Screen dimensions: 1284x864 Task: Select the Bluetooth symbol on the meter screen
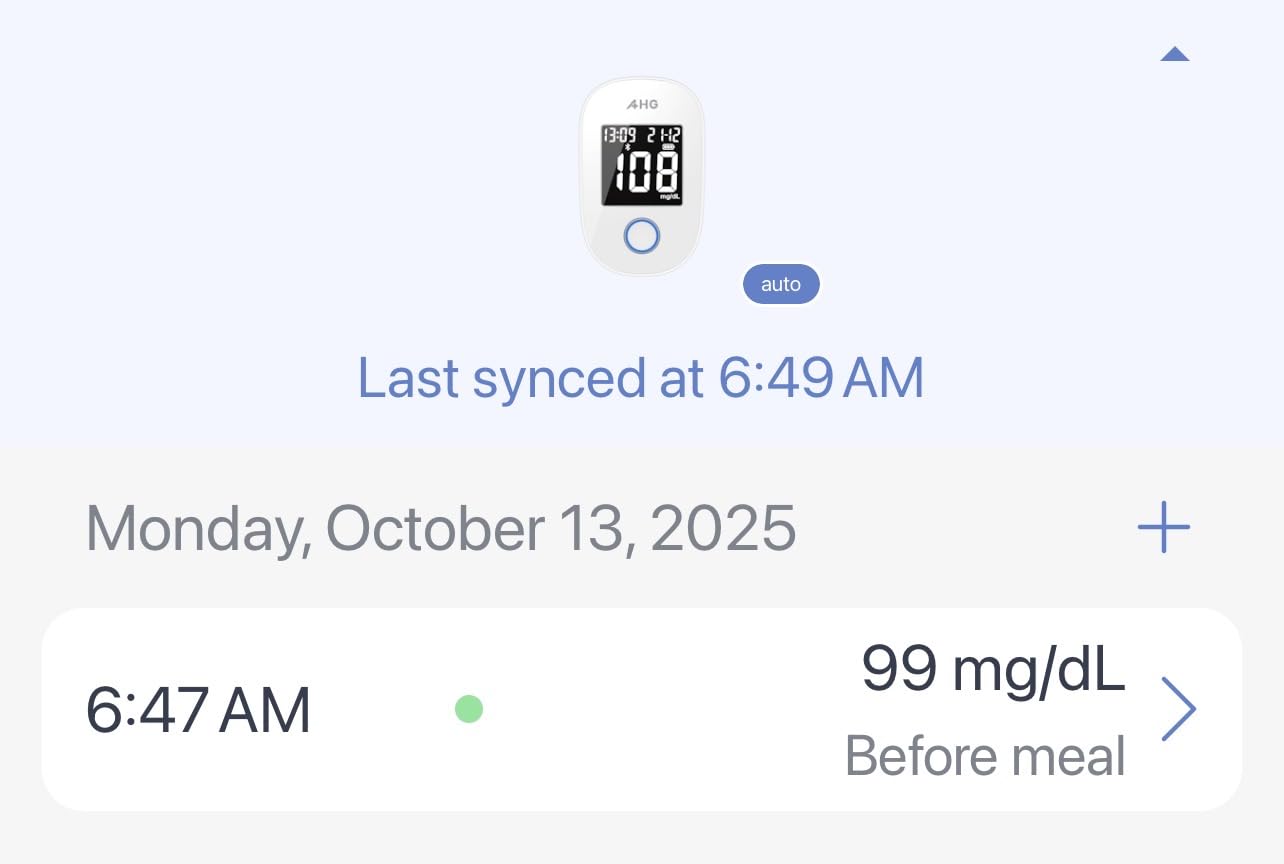coord(628,146)
